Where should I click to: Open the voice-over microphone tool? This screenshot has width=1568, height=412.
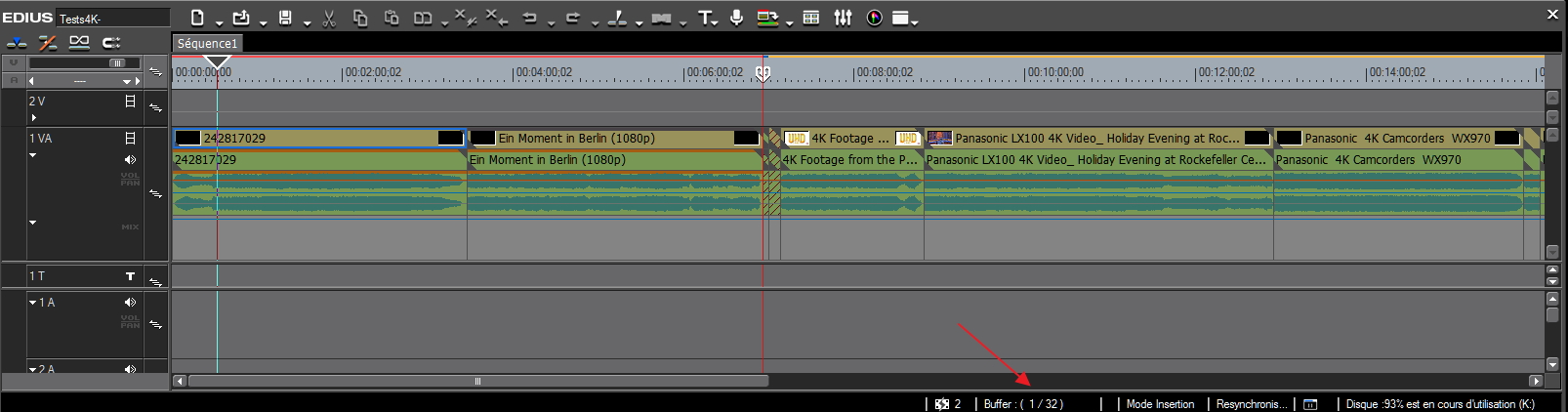tap(736, 18)
